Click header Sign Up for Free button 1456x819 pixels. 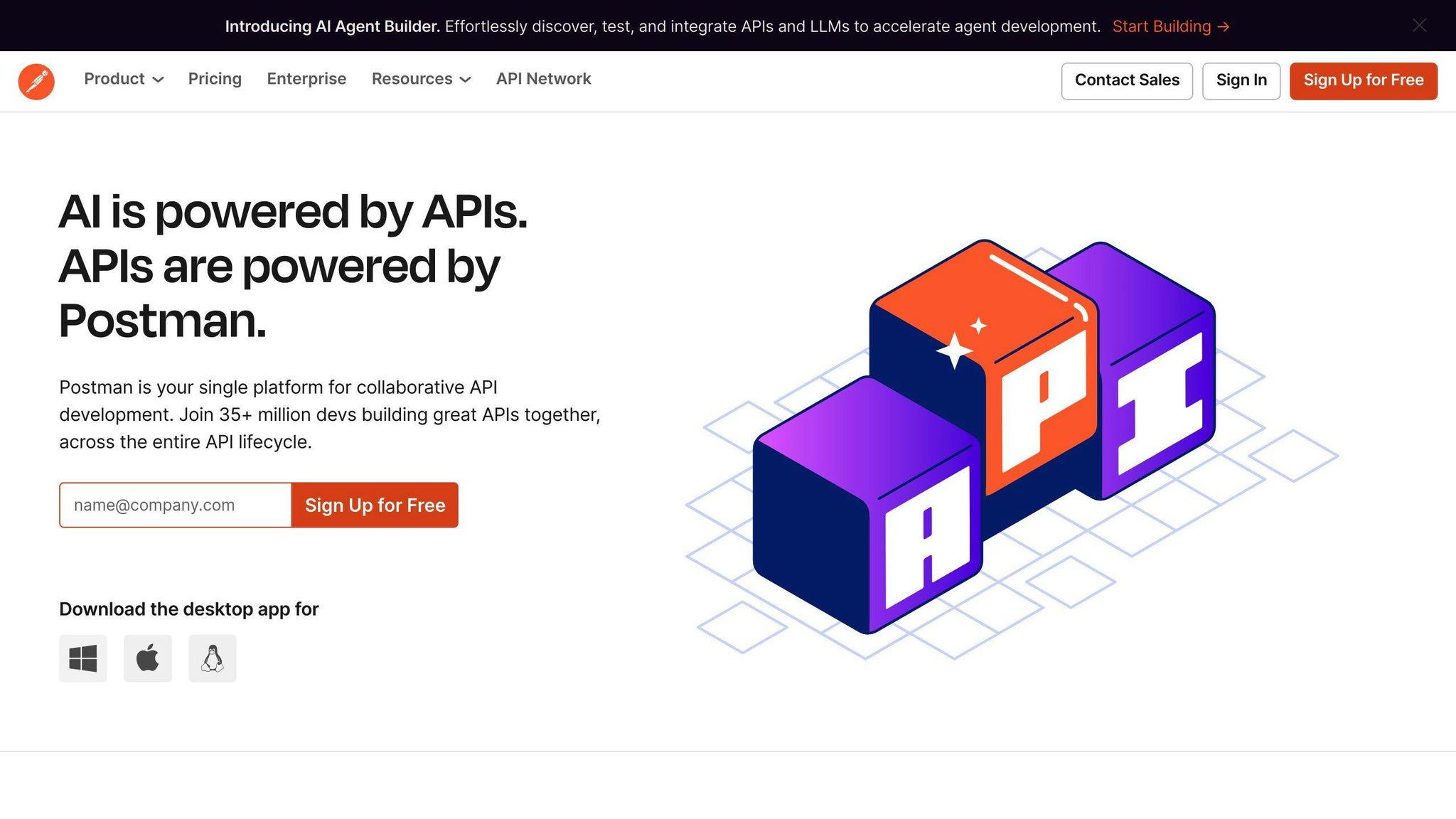pyautogui.click(x=1363, y=80)
